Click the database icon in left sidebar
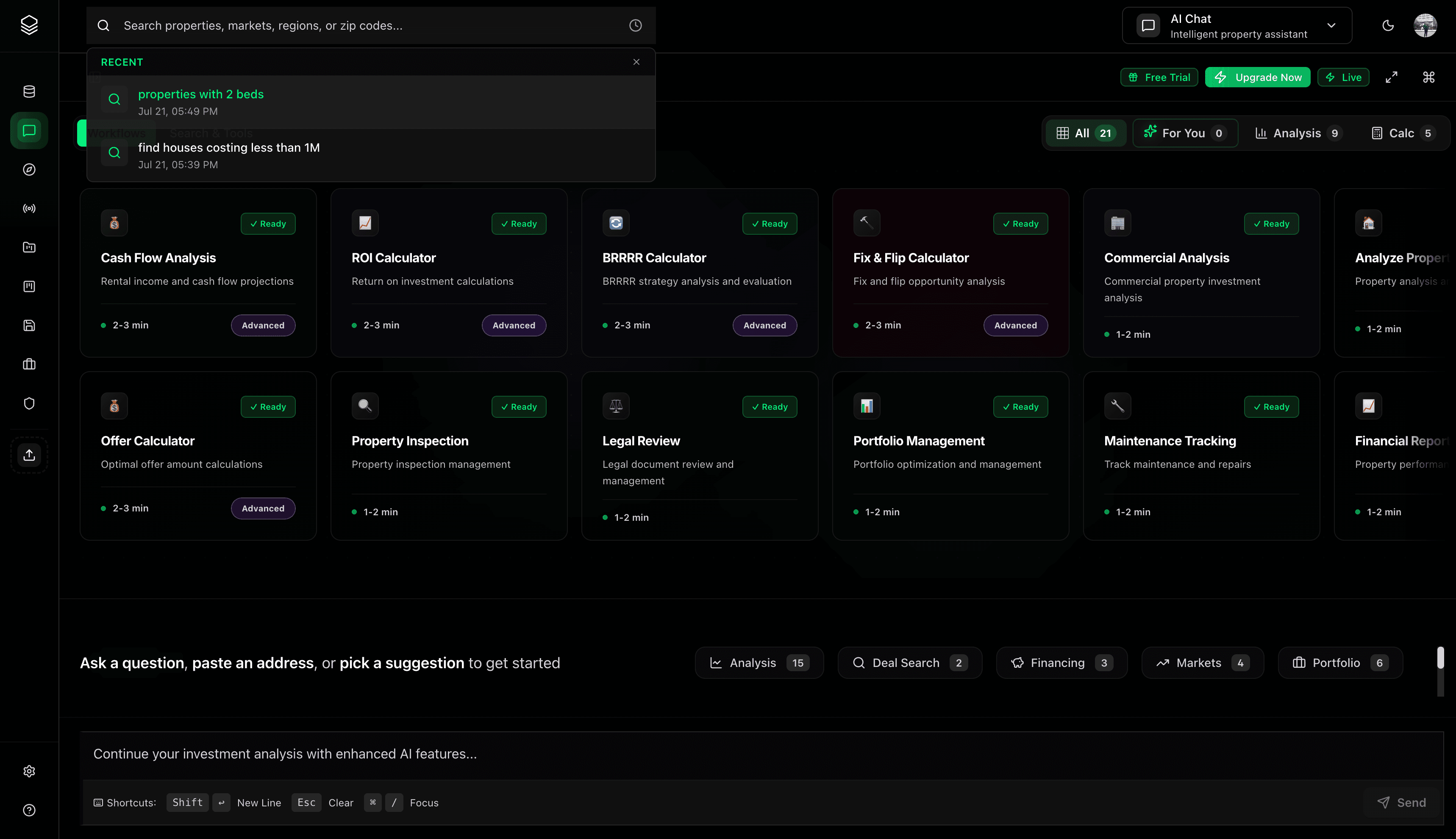 point(29,92)
